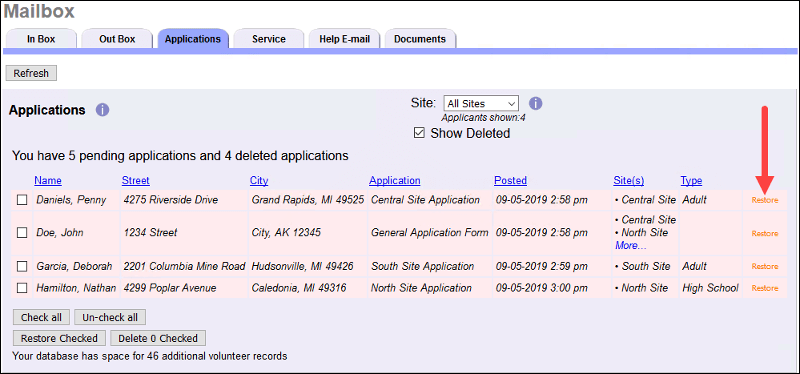Select the Applications tab
800x374 pixels.
[193, 39]
